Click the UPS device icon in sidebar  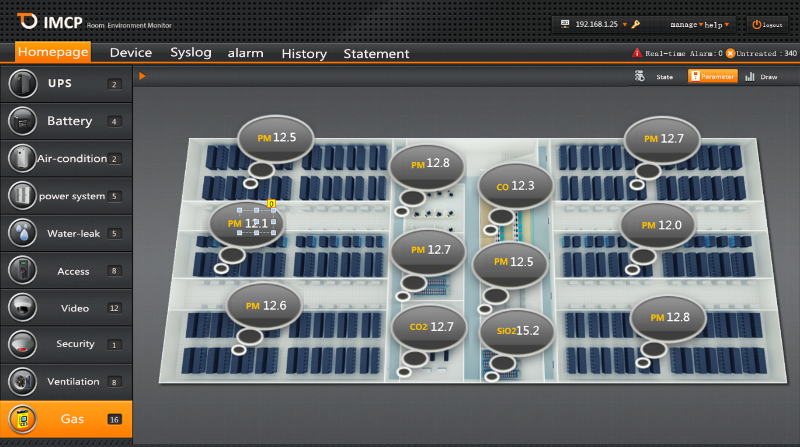point(22,84)
